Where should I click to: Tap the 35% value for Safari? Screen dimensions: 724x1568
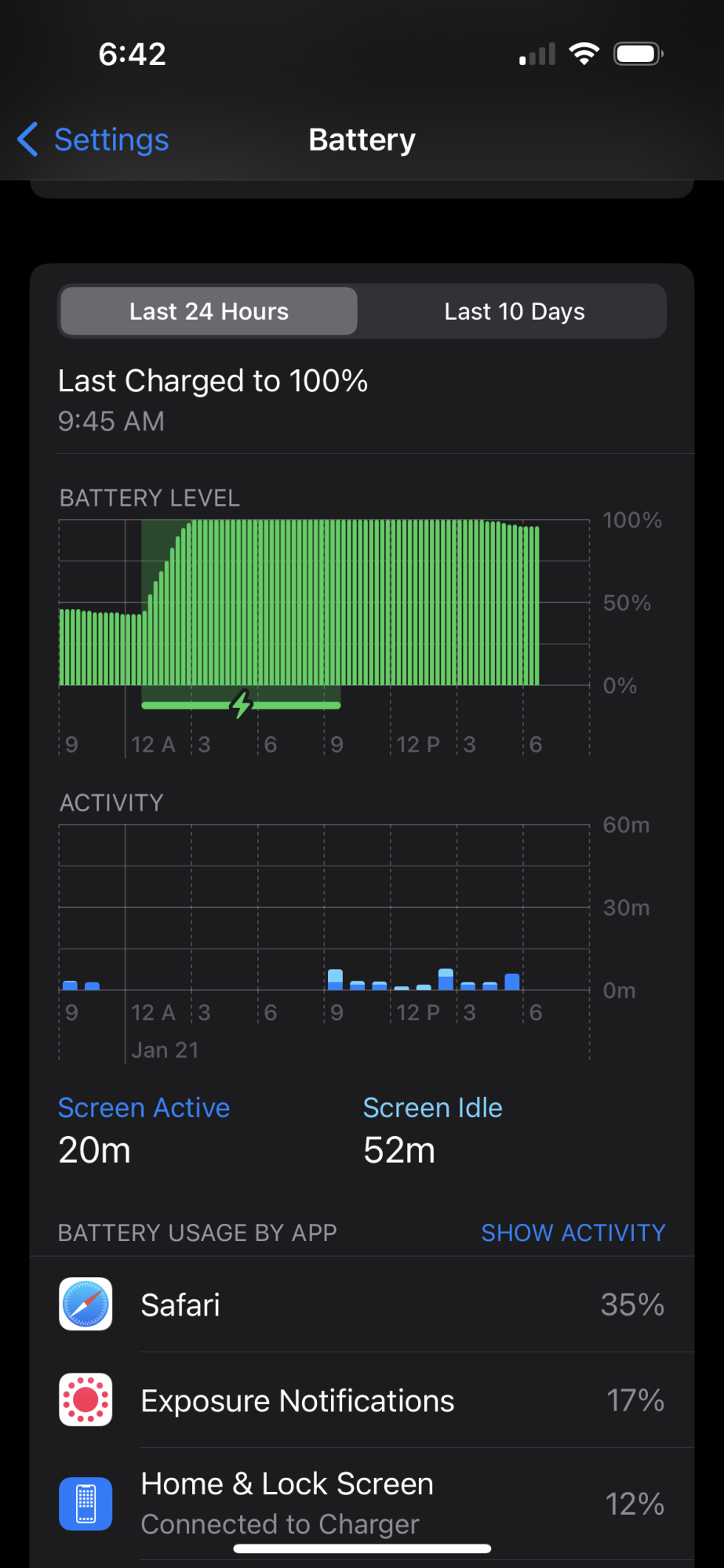click(632, 1305)
